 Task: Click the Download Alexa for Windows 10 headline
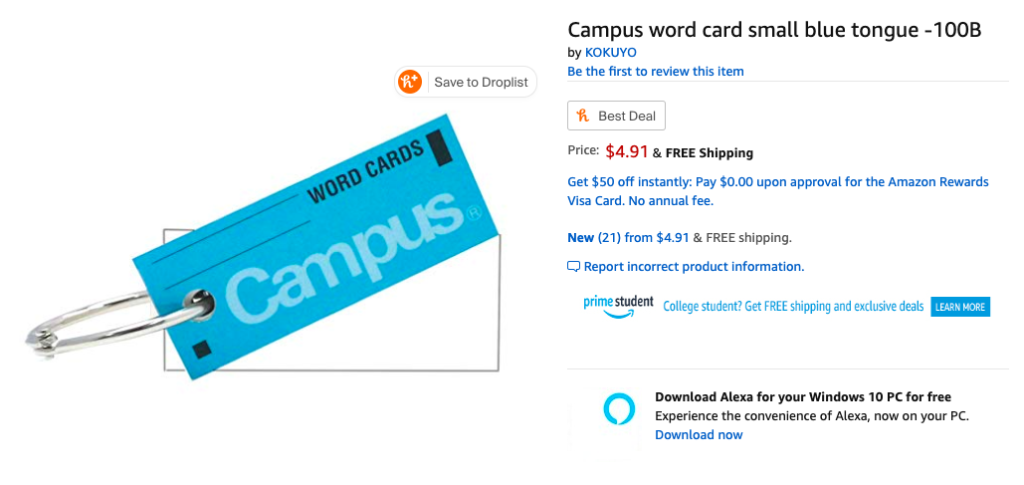(x=802, y=396)
